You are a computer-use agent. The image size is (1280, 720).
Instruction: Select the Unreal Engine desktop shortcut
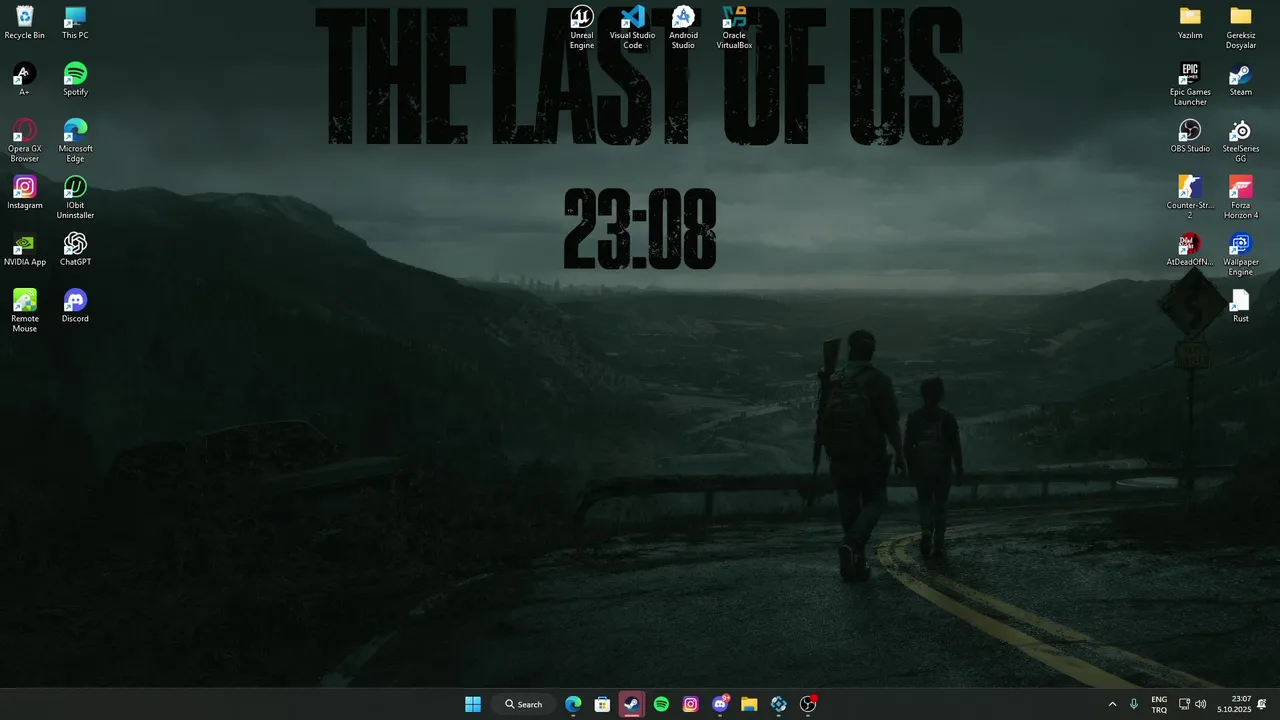click(x=582, y=27)
